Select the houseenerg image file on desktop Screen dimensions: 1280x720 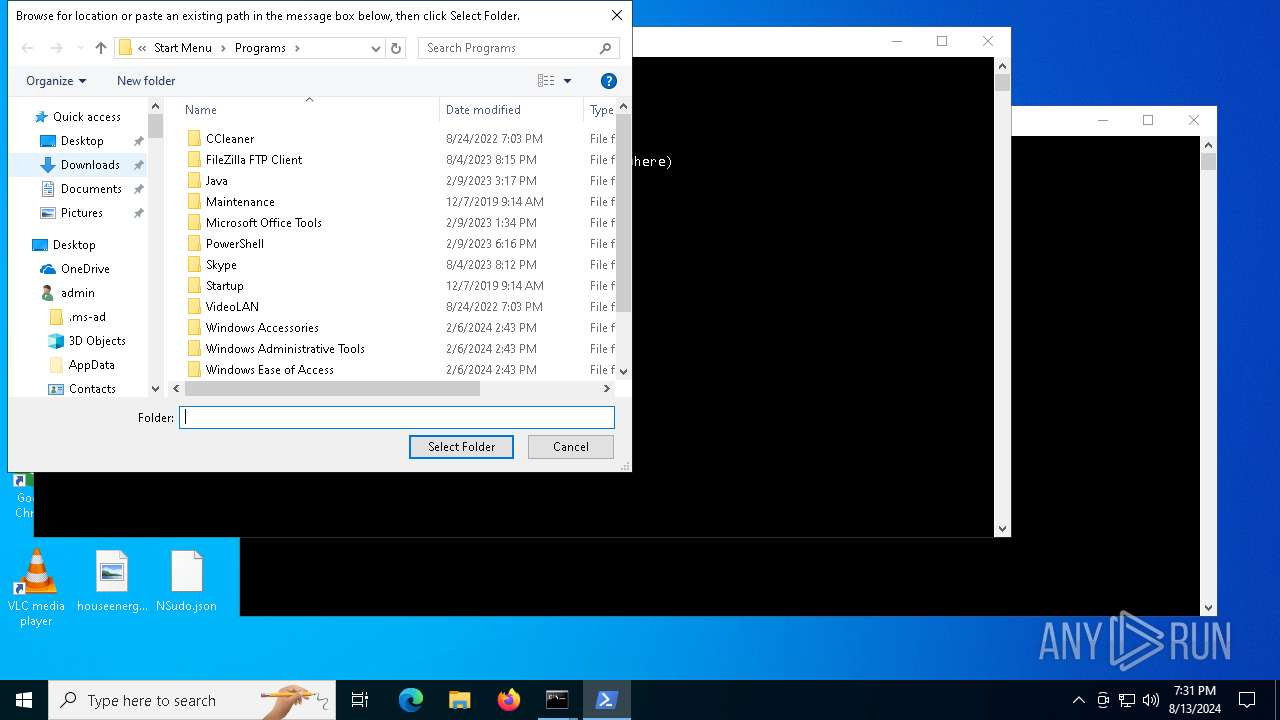[x=112, y=581]
